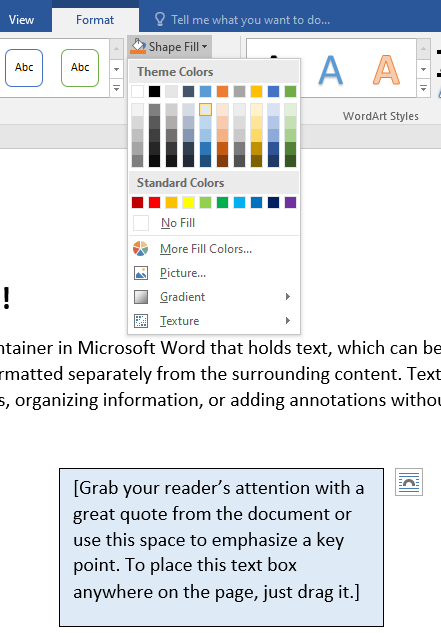Pick the medium gray theme color swatch
Viewport: 441px width, 633px height.
[239, 92]
